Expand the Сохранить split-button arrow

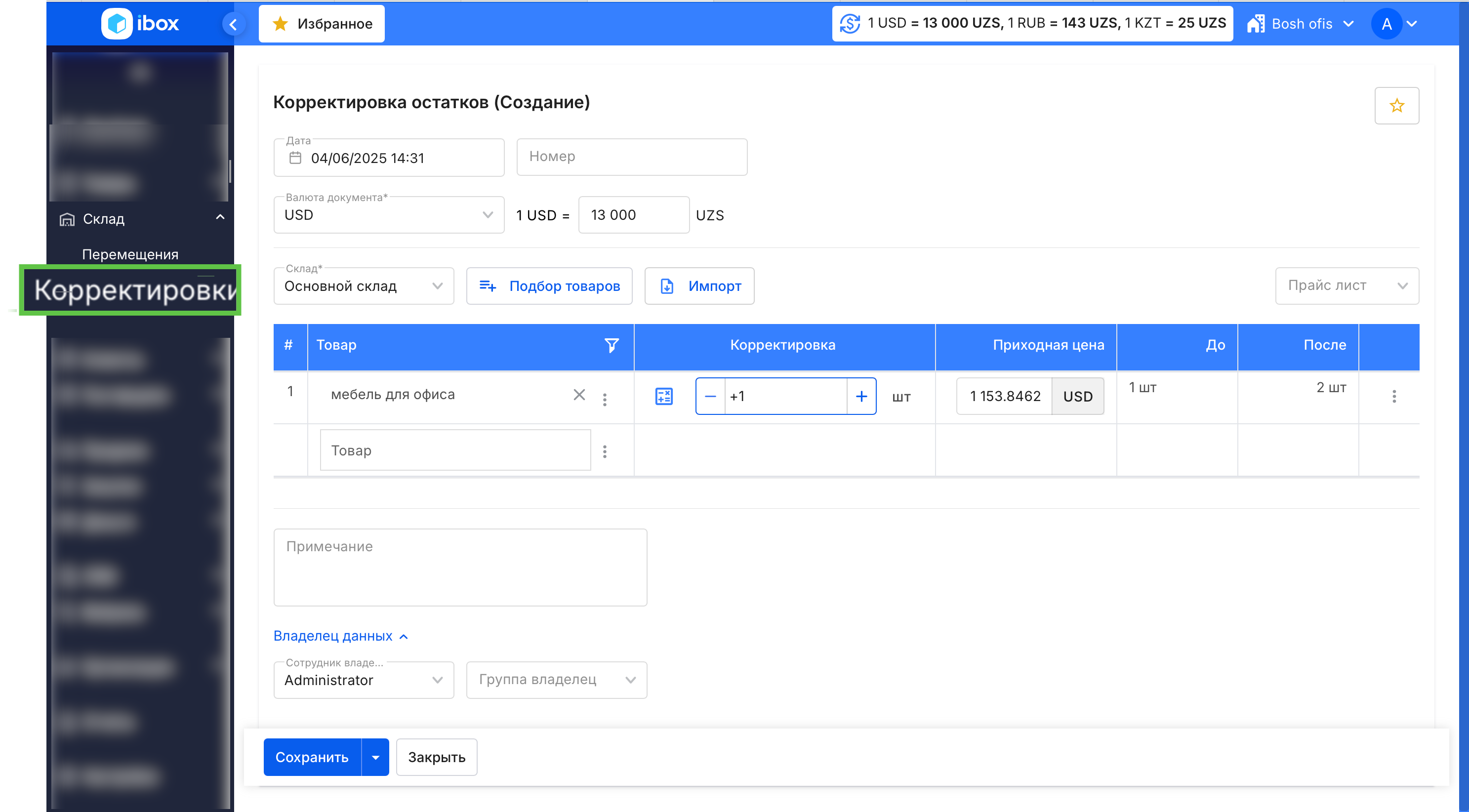375,757
